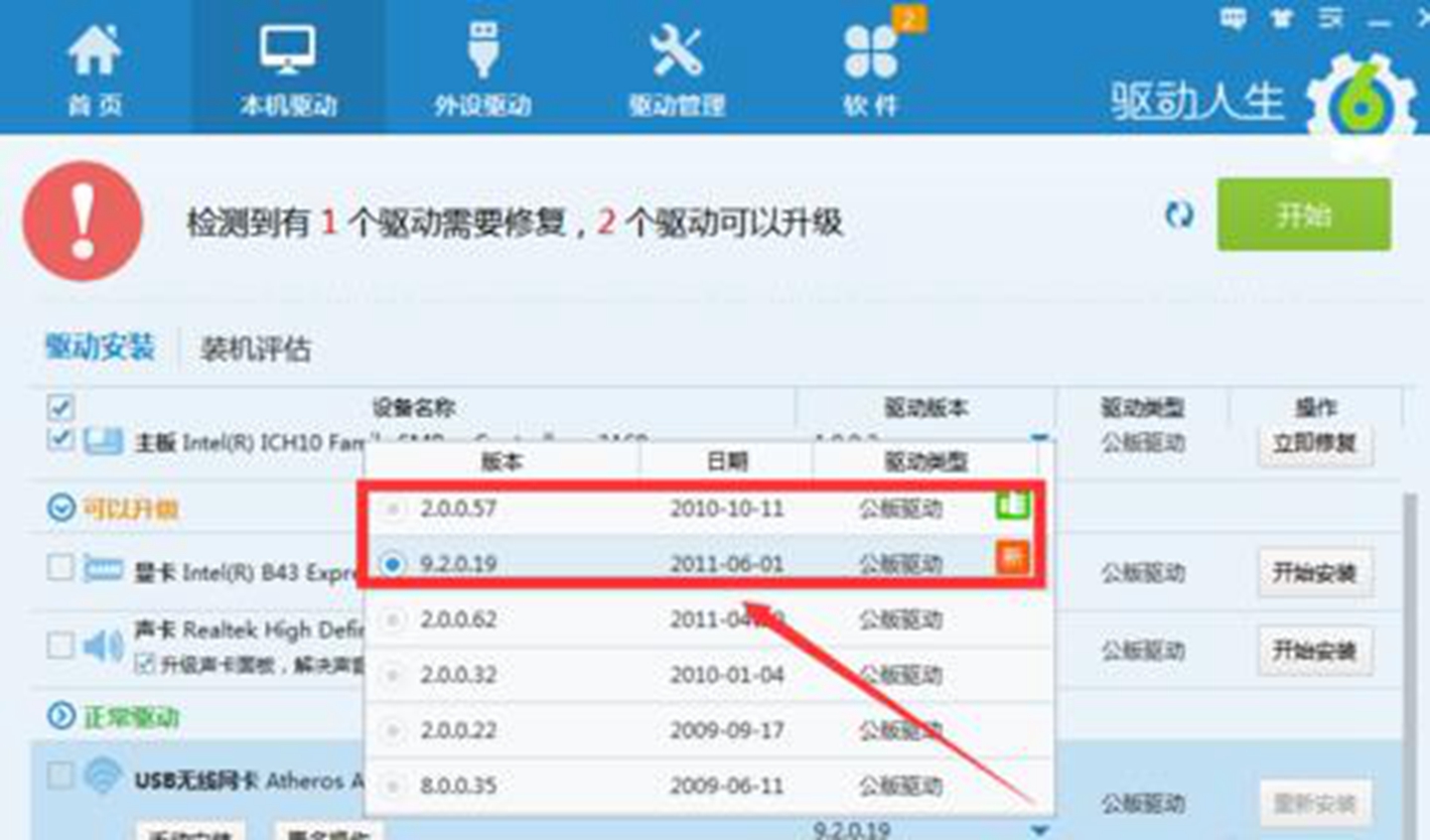Select version 2.0.0.57 radio button
This screenshot has width=1430, height=840.
(x=393, y=509)
